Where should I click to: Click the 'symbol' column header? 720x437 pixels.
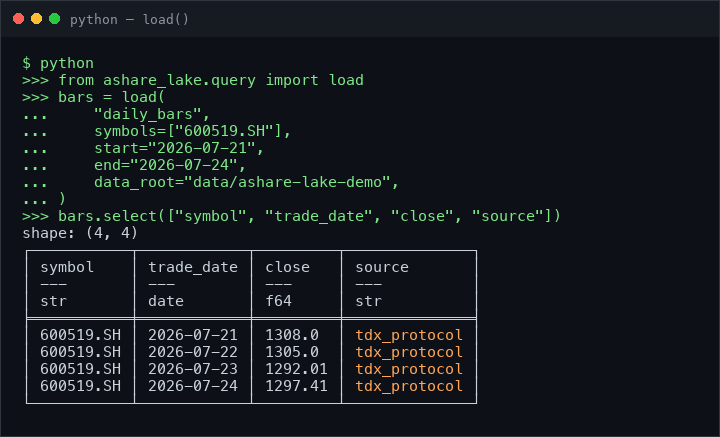point(67,267)
